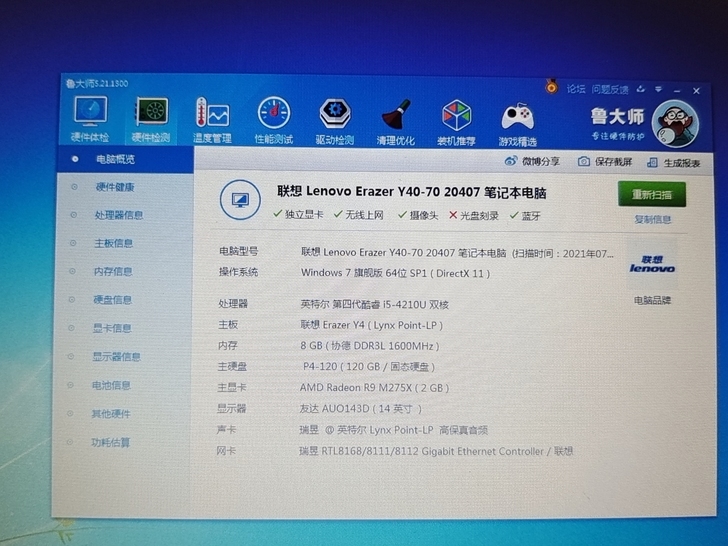Click Windows 7 旗舰版 64位 SP1 text
This screenshot has height=546, width=728.
(x=396, y=273)
